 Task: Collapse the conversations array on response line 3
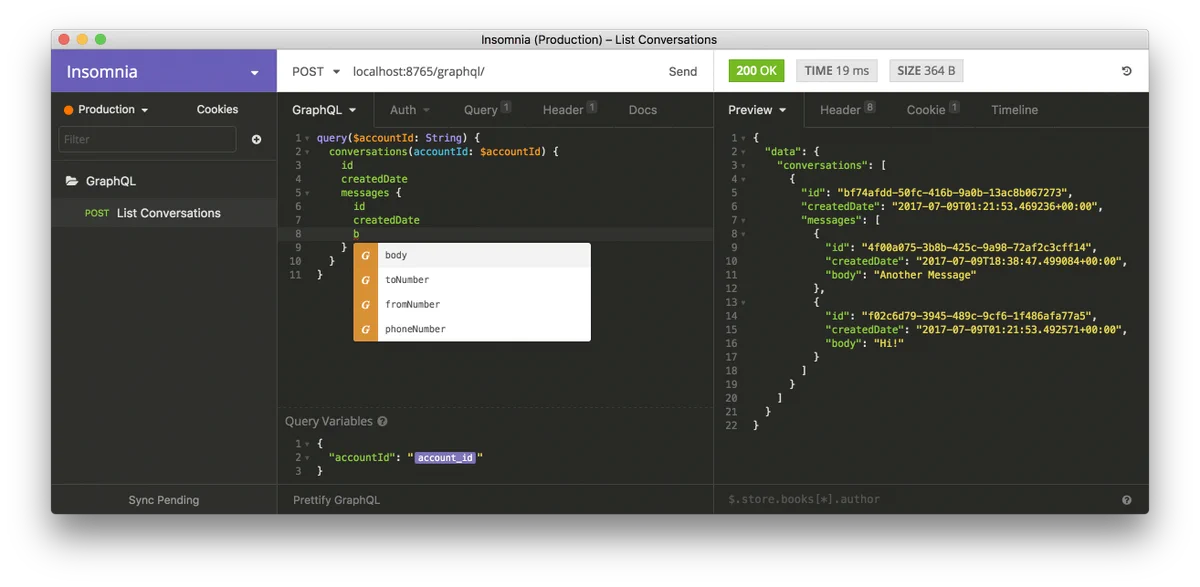pos(744,166)
